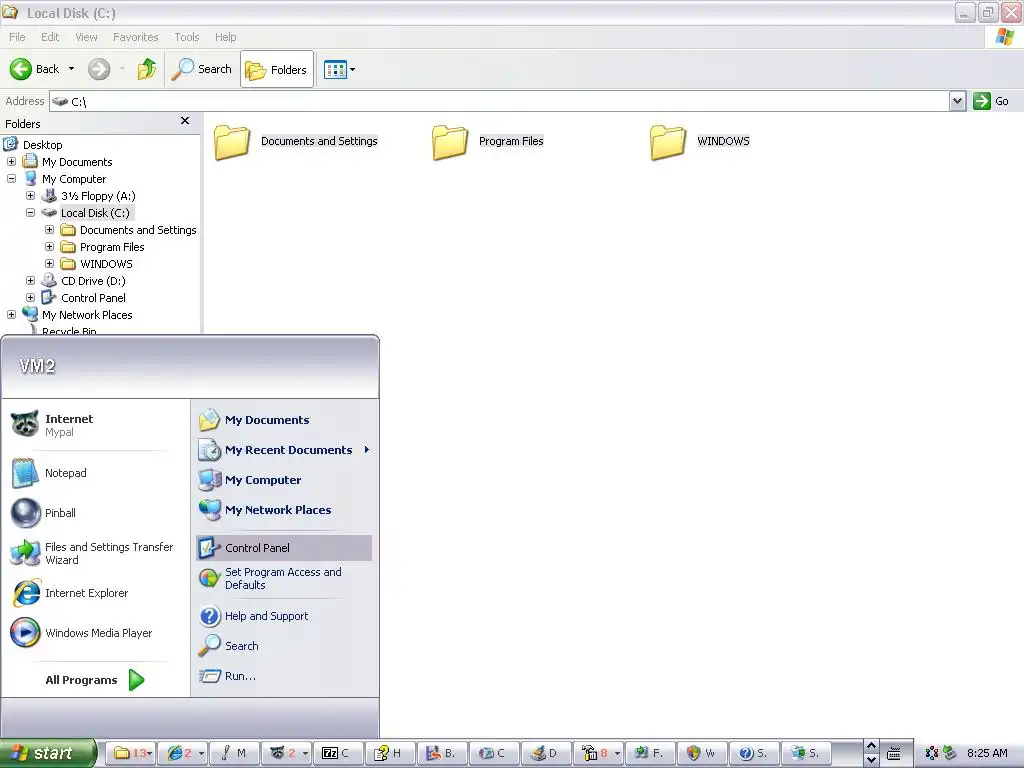
Task: Expand All Programs in Start menu
Action: [95, 680]
